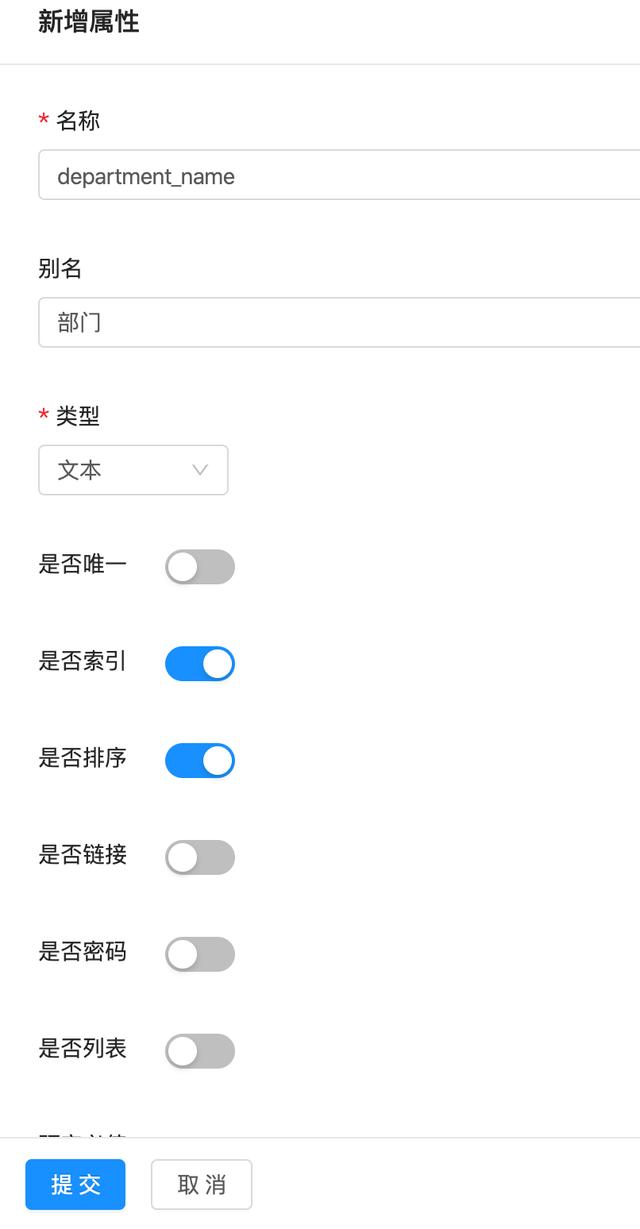Image resolution: width=640 pixels, height=1229 pixels.
Task: Click the 是否链接 label text
Action: (x=83, y=855)
